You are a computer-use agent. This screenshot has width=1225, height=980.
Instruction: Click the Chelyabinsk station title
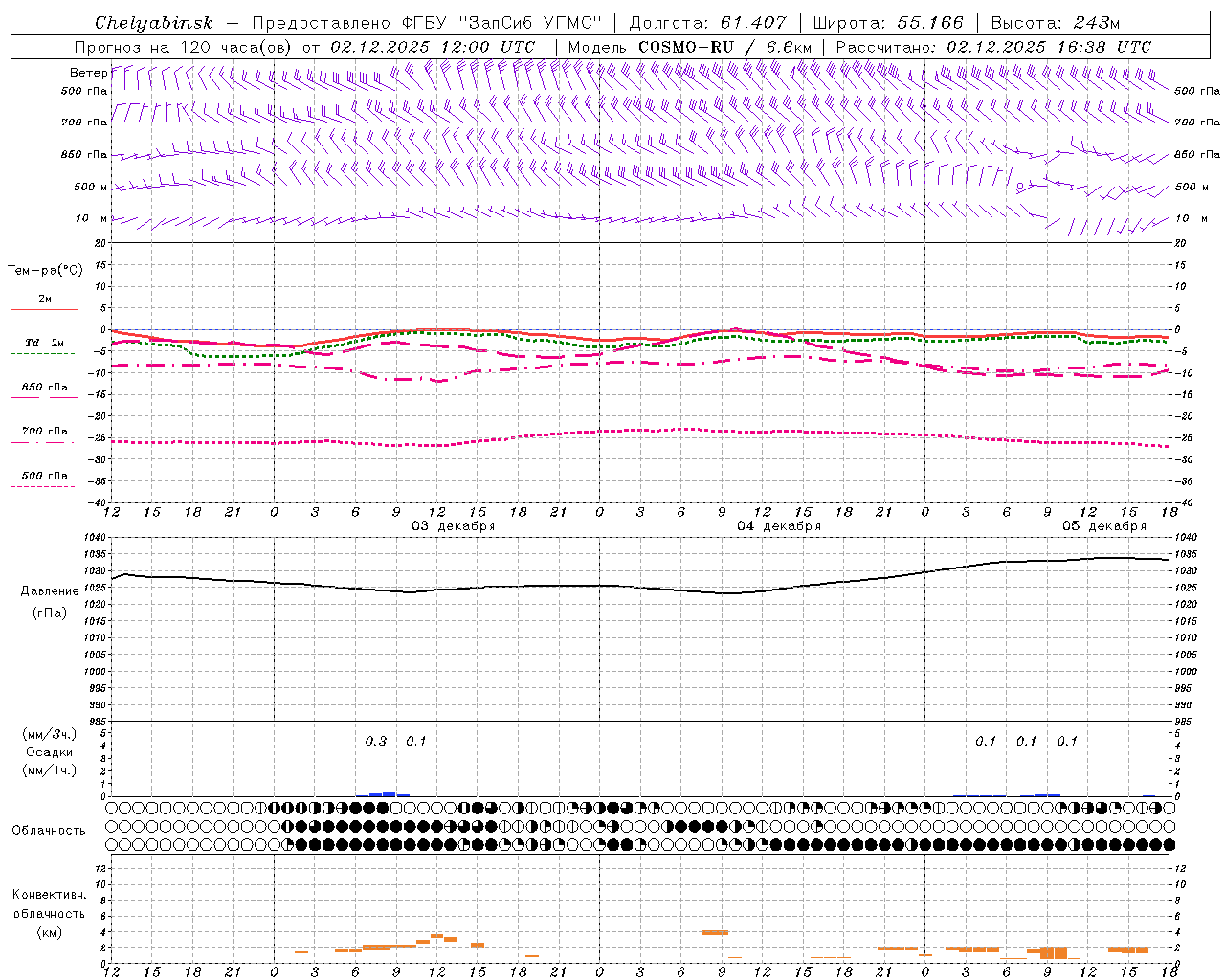coord(154,23)
